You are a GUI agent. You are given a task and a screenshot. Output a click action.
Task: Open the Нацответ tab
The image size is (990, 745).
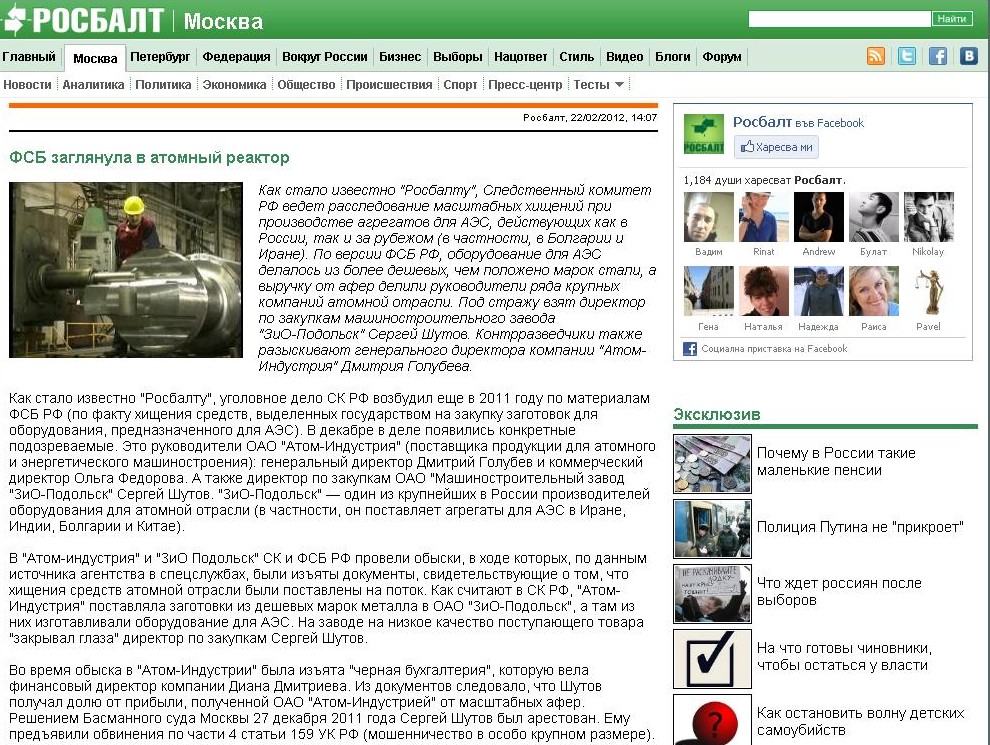[x=520, y=57]
